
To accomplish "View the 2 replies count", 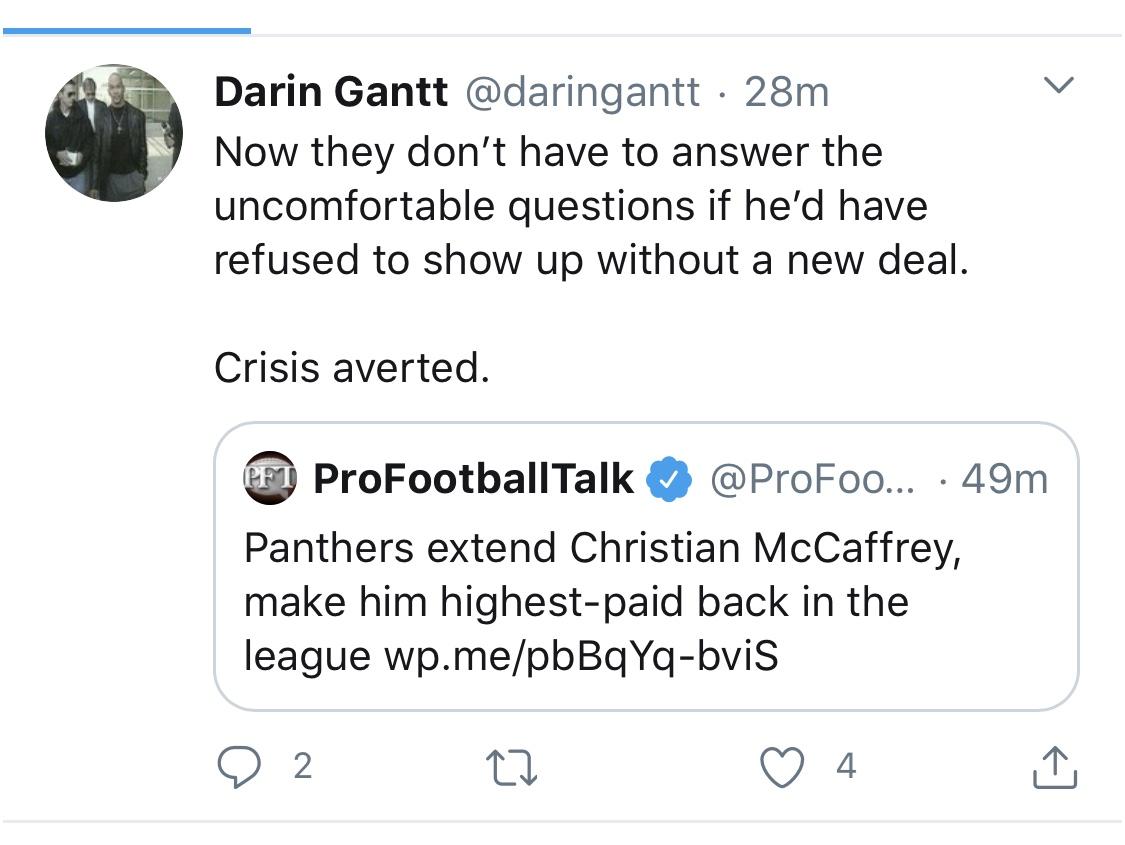I will click(303, 767).
